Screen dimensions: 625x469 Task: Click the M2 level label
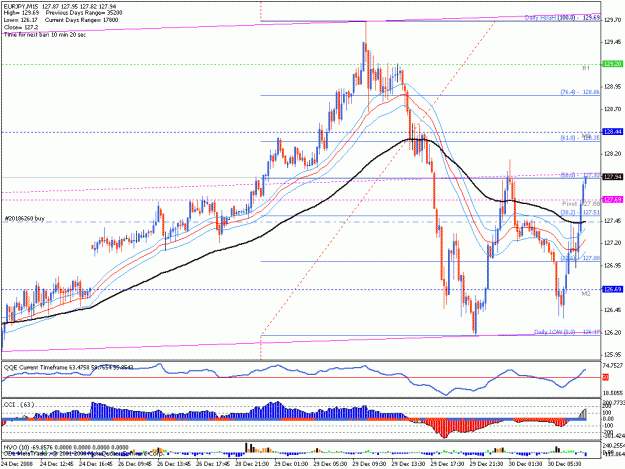pyautogui.click(x=586, y=294)
